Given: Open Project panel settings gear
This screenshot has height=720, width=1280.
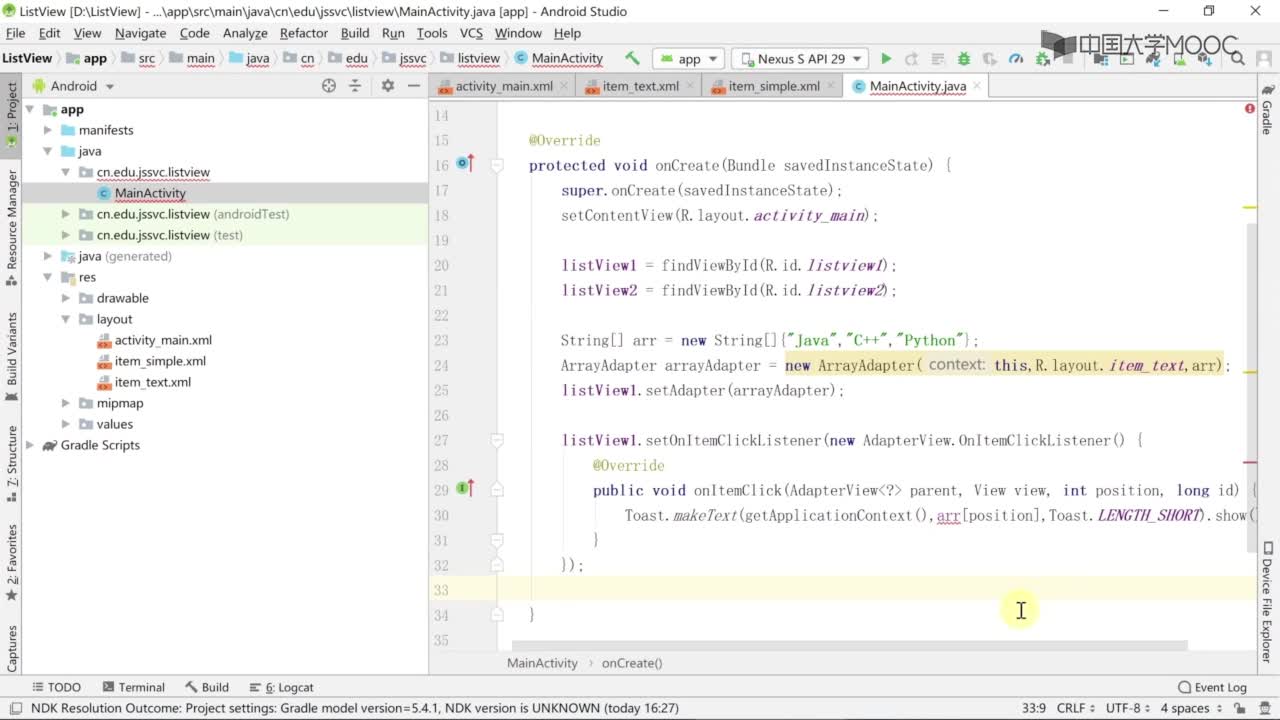Looking at the screenshot, I should click(388, 86).
